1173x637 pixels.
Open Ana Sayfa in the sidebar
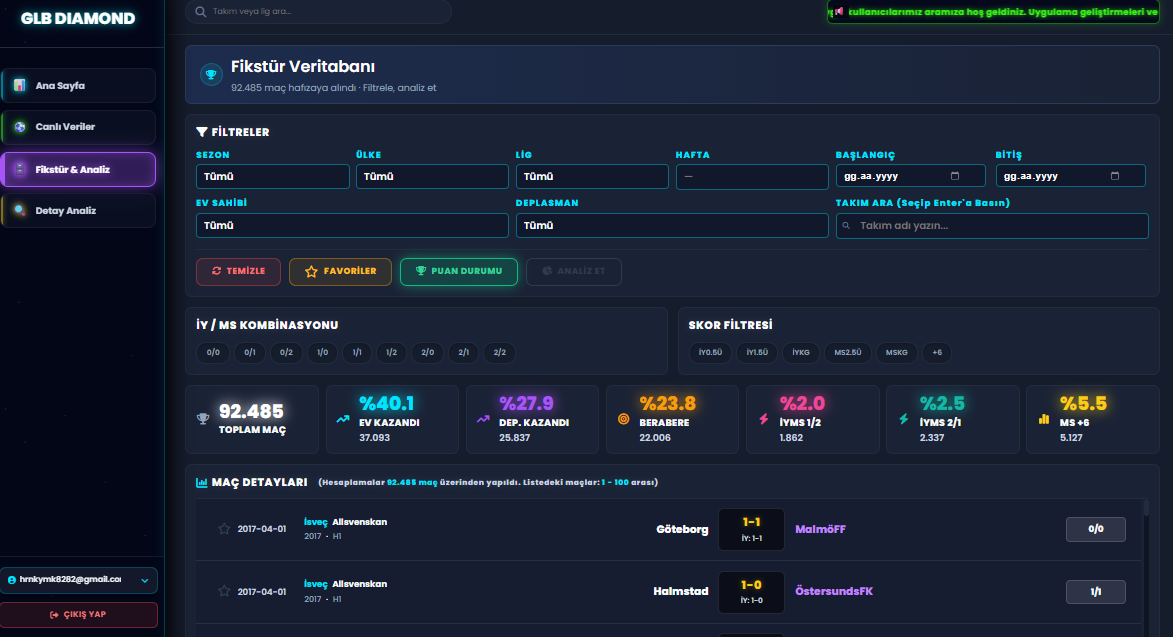coord(79,85)
